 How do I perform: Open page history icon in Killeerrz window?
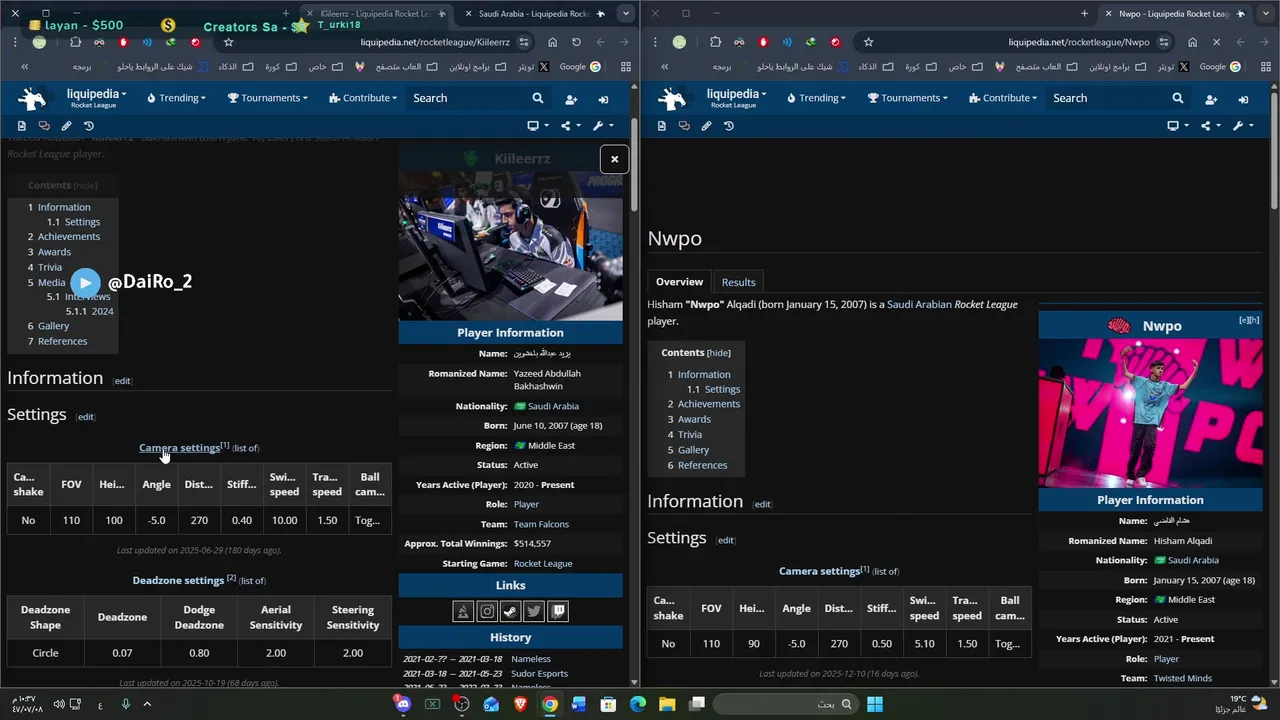[89, 126]
